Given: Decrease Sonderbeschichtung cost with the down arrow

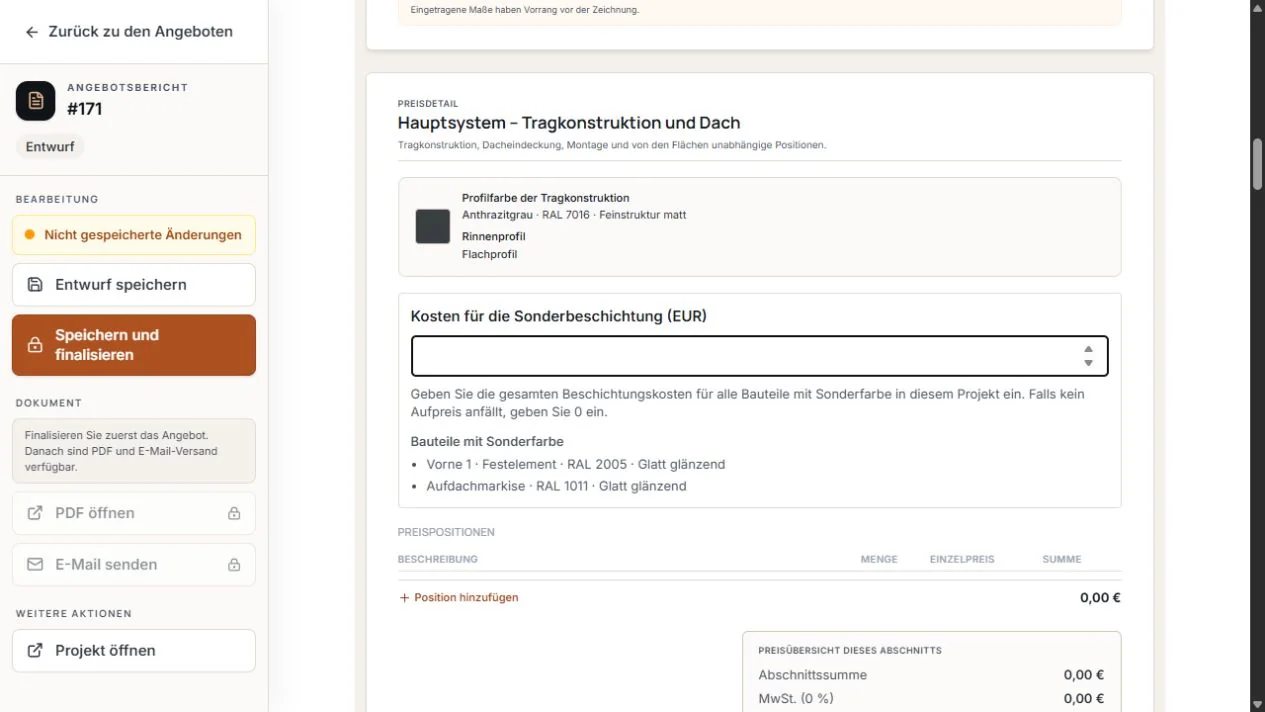Looking at the screenshot, I should click(1088, 363).
